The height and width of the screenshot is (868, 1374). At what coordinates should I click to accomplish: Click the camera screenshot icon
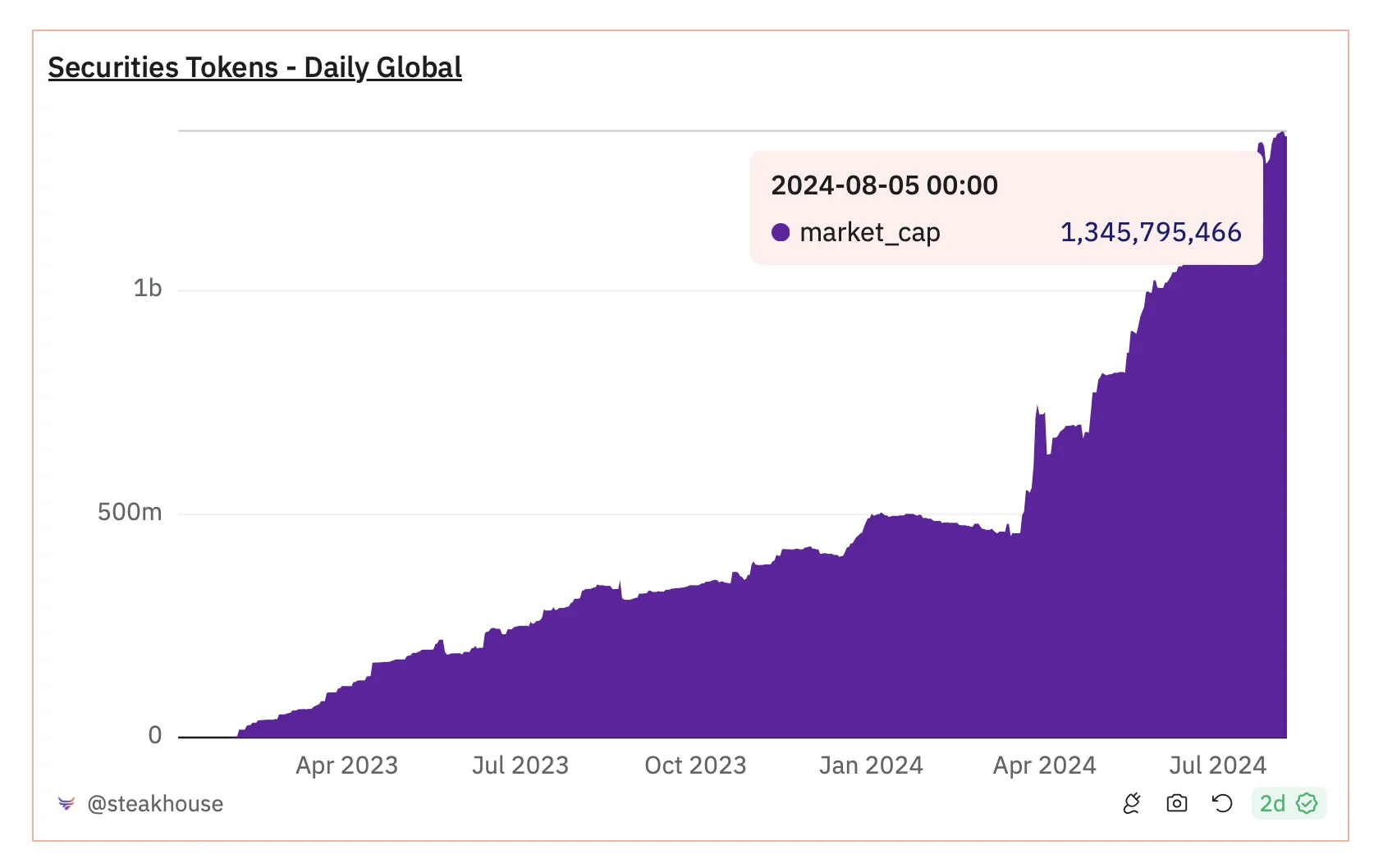point(1177,803)
